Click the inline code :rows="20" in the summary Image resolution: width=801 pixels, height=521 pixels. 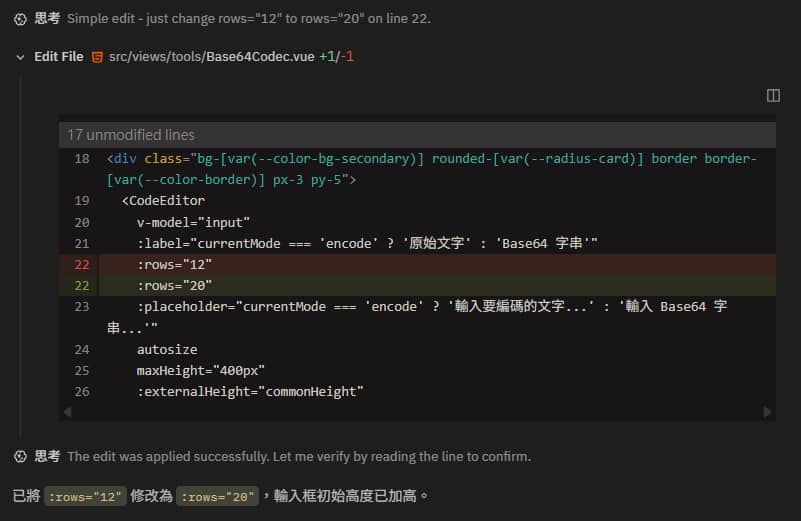tap(218, 496)
